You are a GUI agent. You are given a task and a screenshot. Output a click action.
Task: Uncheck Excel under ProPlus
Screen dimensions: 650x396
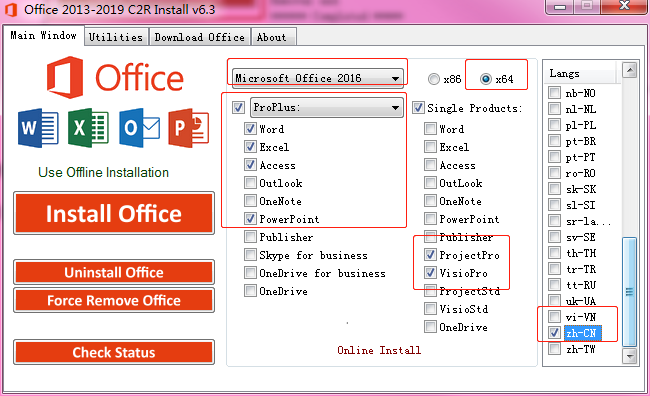pyautogui.click(x=250, y=146)
